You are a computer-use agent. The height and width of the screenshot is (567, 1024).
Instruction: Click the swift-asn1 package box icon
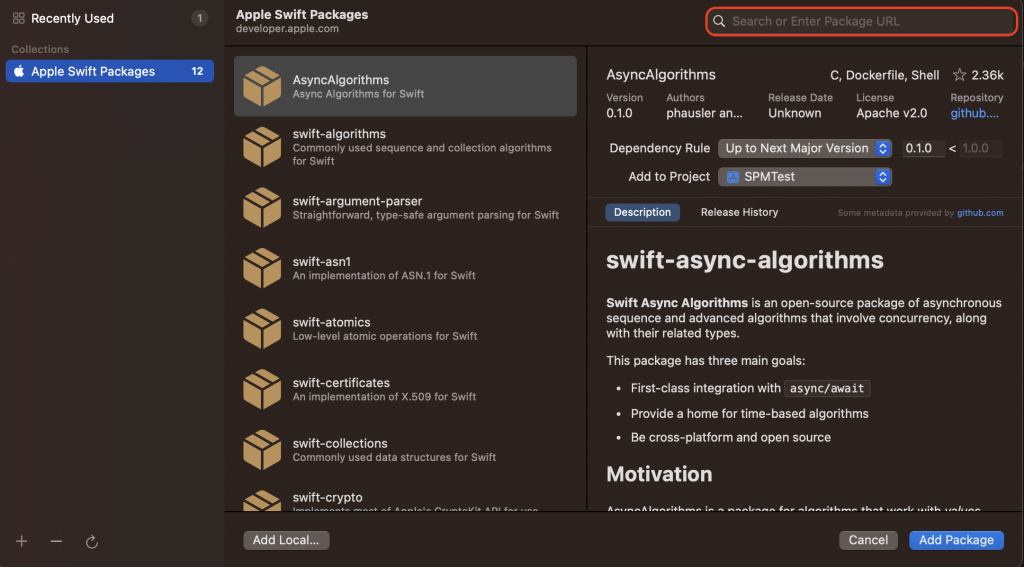tap(262, 268)
